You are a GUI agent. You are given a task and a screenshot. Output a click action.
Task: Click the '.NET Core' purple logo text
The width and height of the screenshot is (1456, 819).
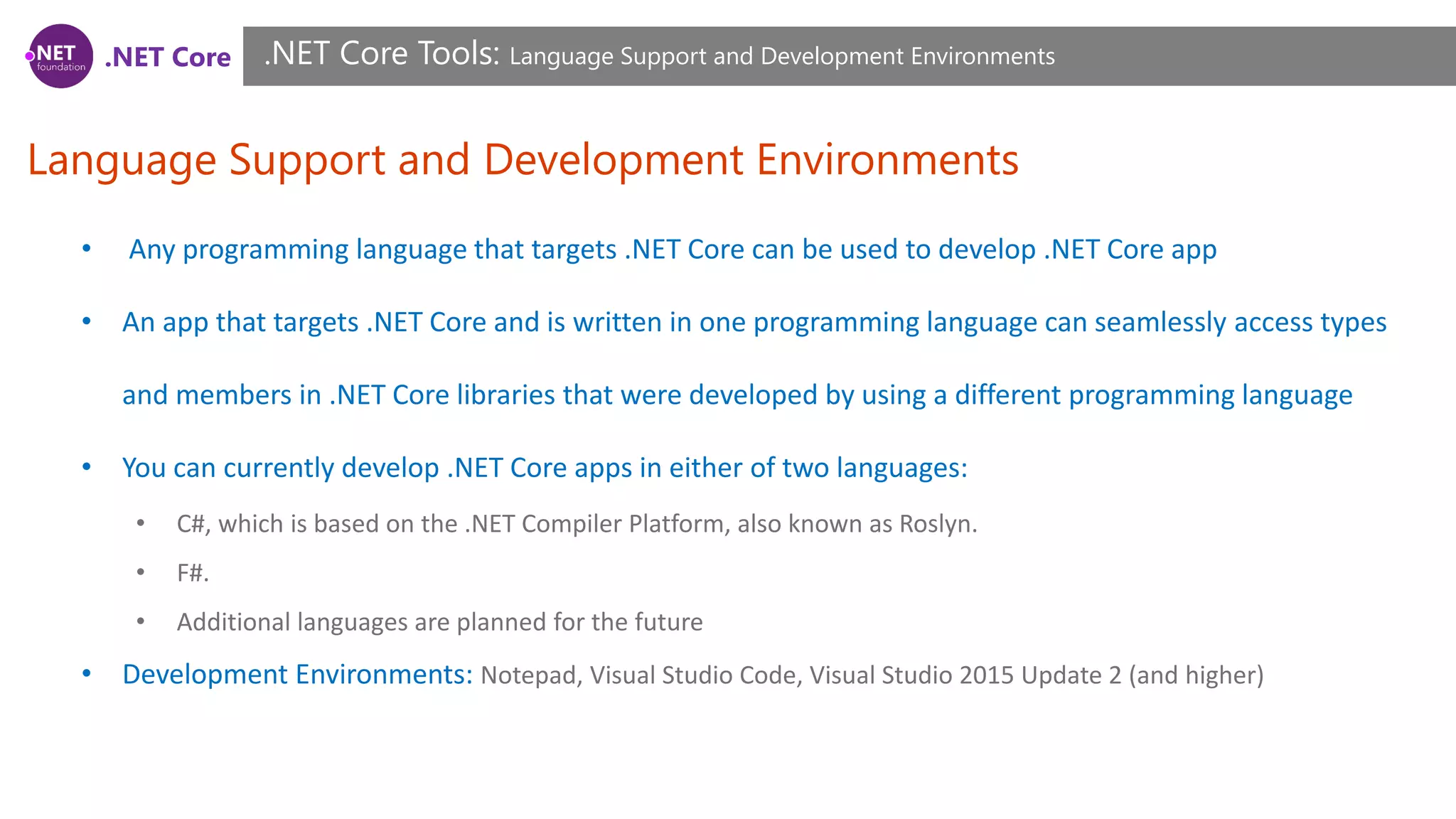click(x=168, y=57)
